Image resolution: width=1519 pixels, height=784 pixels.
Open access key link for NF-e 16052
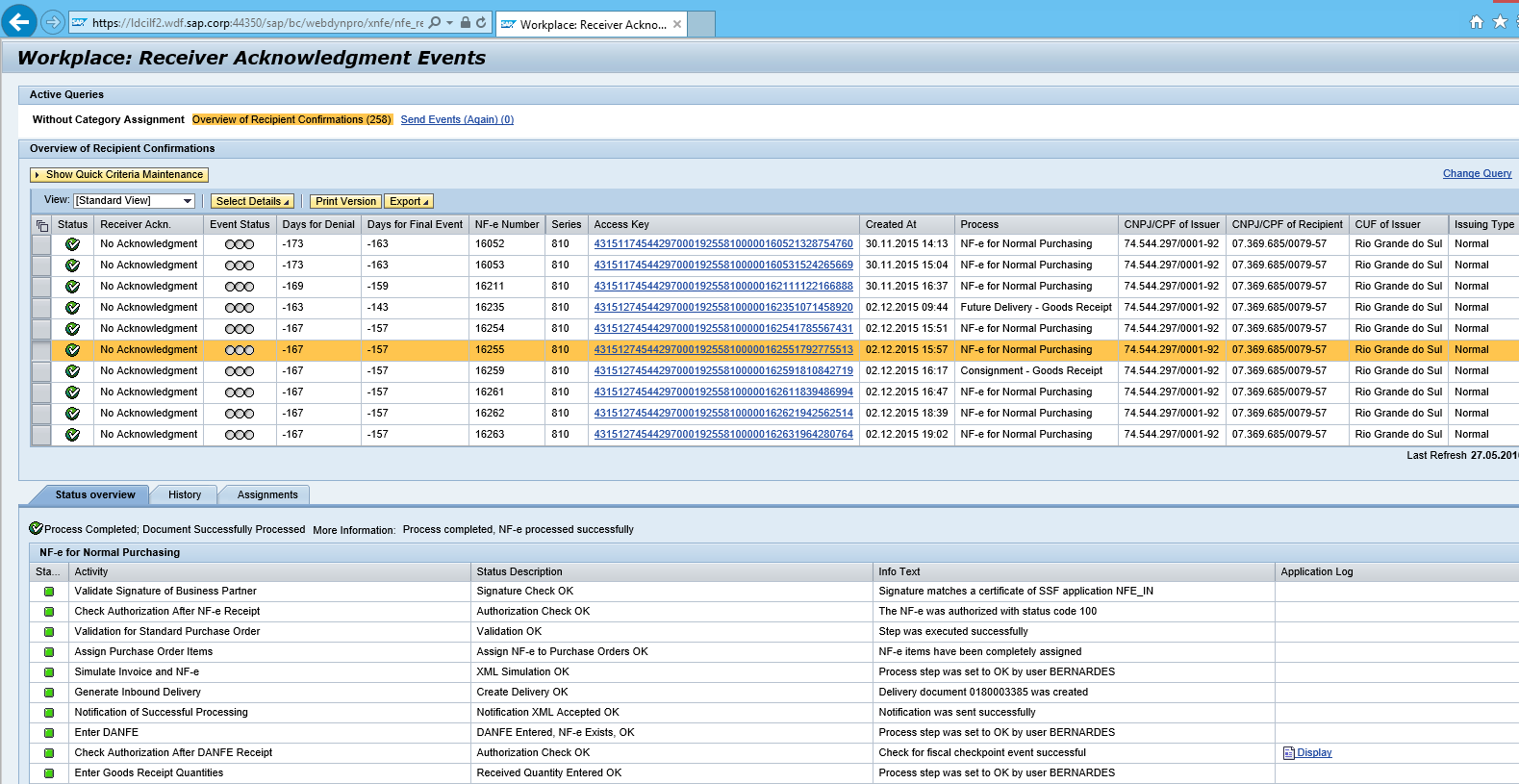point(723,244)
